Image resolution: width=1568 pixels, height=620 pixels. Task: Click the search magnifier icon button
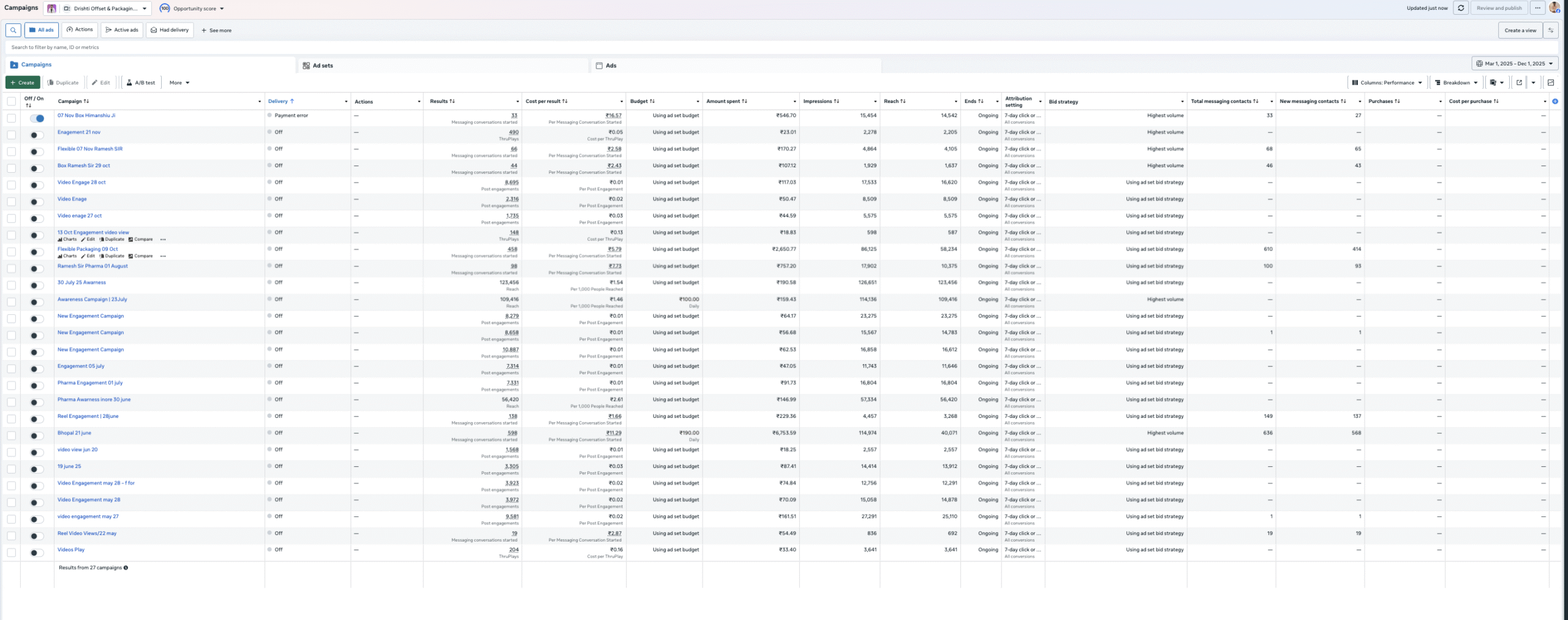click(13, 30)
